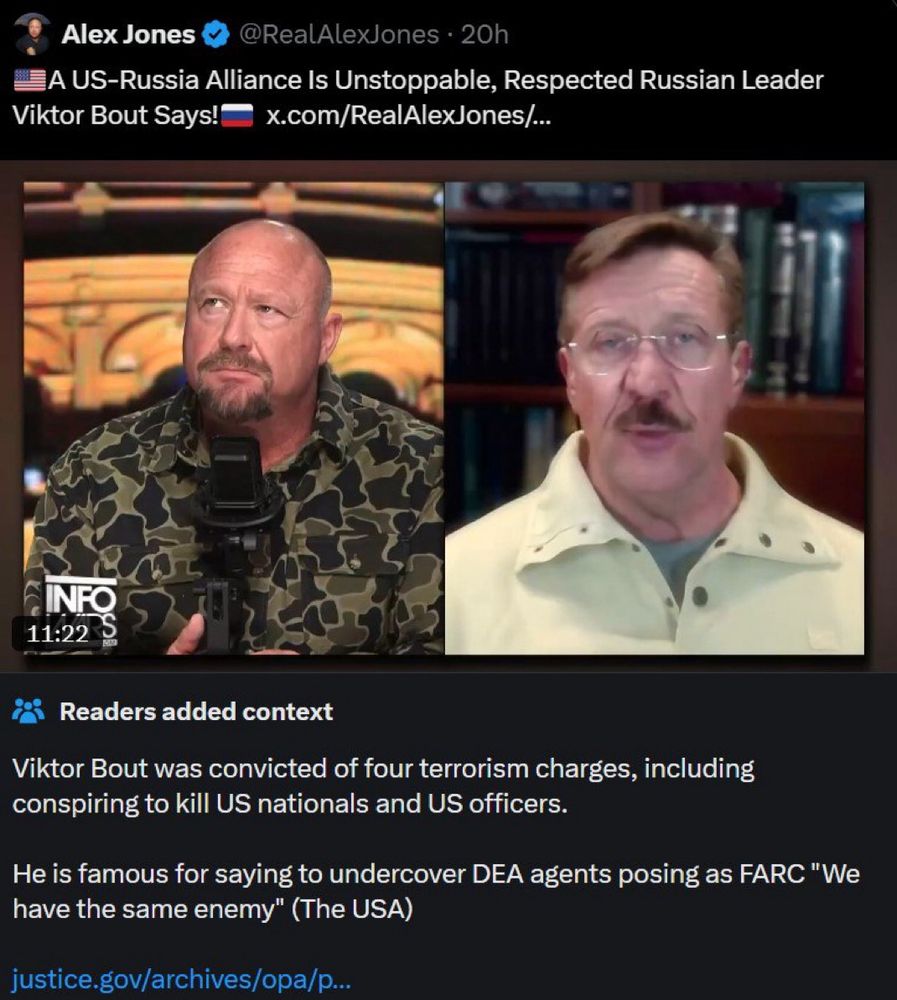
Task: Click the 11:22 video duration badge
Action: click(57, 633)
